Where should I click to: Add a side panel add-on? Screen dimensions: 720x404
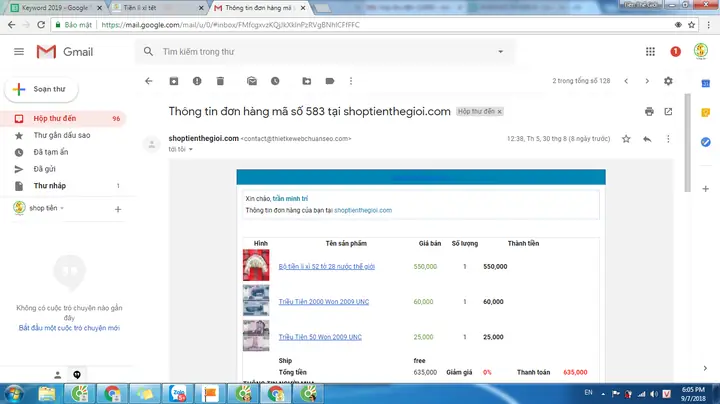click(706, 189)
